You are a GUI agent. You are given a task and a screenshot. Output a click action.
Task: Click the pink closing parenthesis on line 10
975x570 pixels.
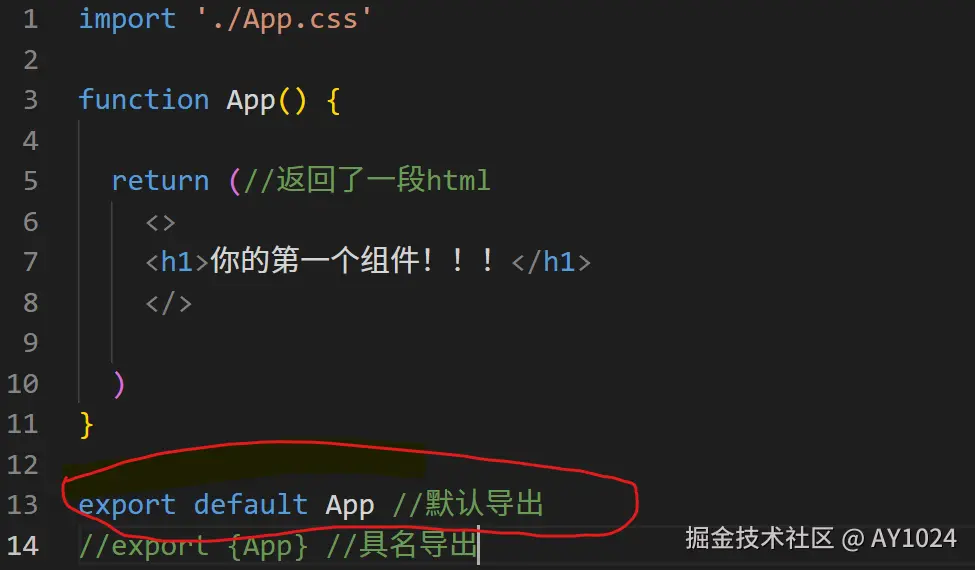pyautogui.click(x=119, y=384)
